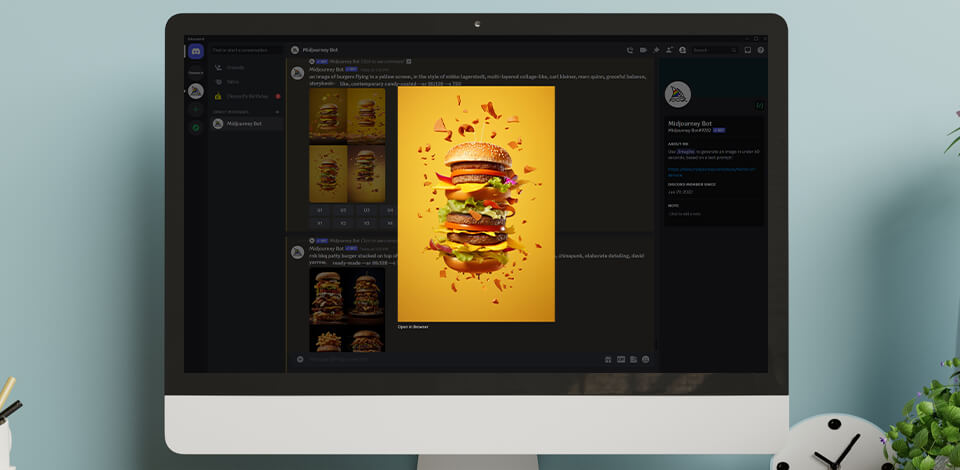Open Discord home via the logo icon
Image resolution: width=960 pixels, height=470 pixels.
click(196, 52)
